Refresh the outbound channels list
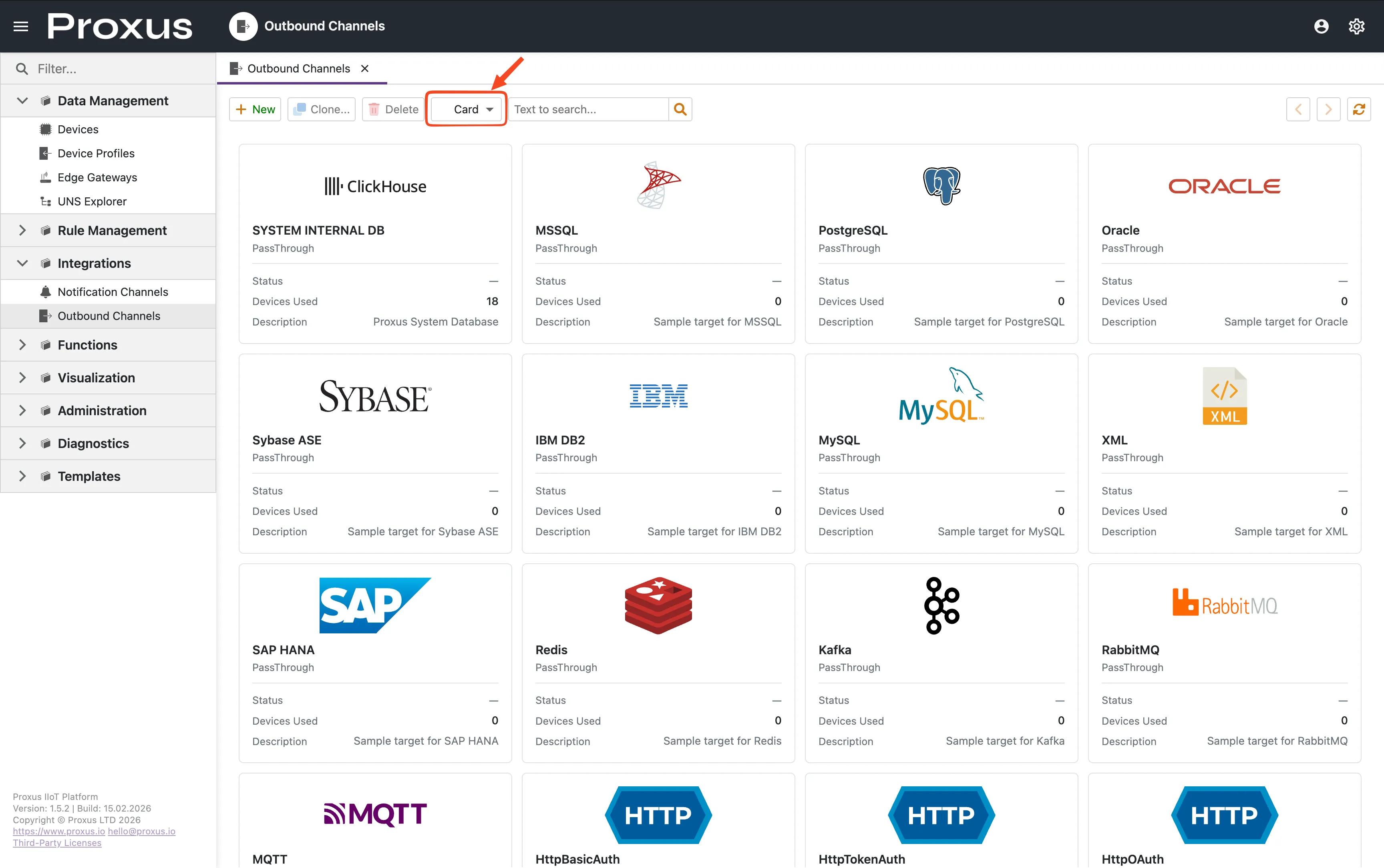 [1358, 109]
